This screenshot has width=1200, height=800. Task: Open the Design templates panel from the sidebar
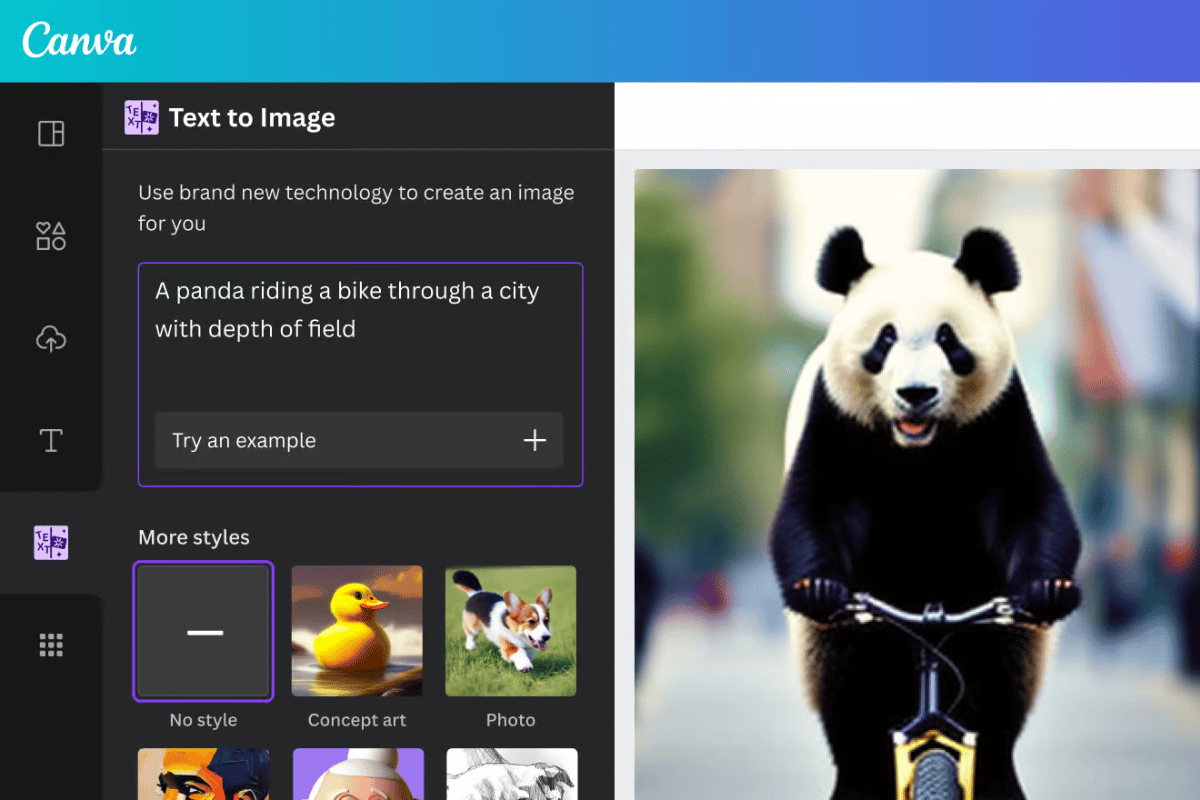(x=50, y=133)
